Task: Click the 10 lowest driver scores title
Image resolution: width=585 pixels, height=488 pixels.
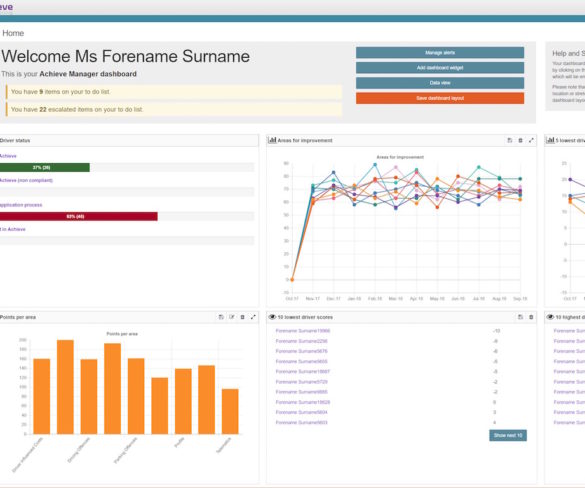Action: 305,317
